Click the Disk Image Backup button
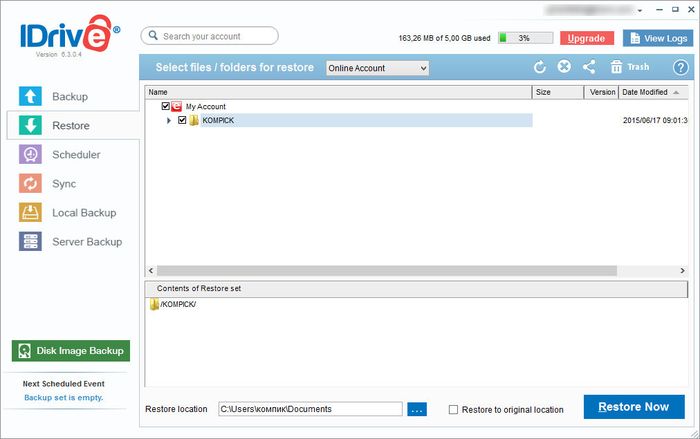This screenshot has height=439, width=700. [x=71, y=351]
